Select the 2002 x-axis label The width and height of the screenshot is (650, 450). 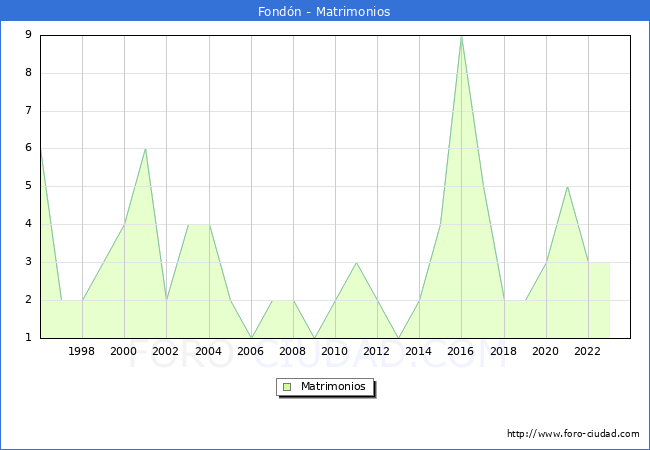(x=166, y=351)
